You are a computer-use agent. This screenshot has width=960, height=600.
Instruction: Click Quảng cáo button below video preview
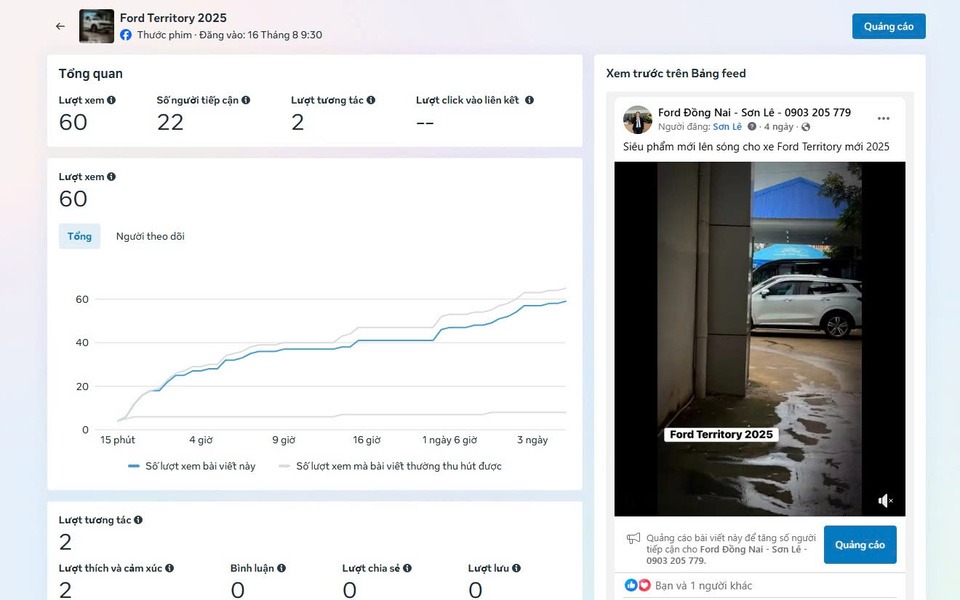point(859,545)
